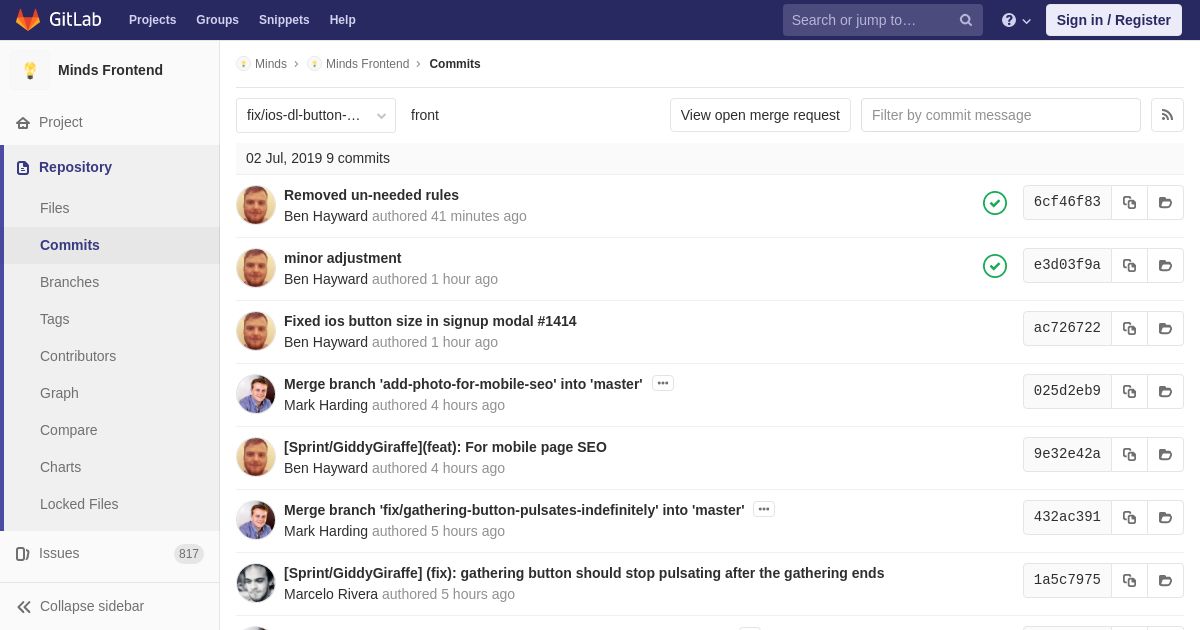The width and height of the screenshot is (1200, 630).
Task: Expand description of gathering-button-pulsates merge commit
Action: [x=764, y=509]
